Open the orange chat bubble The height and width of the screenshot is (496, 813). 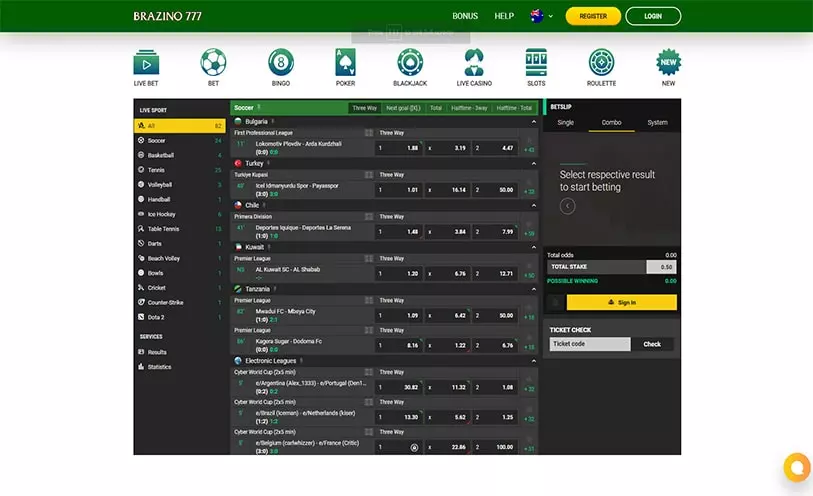797,467
